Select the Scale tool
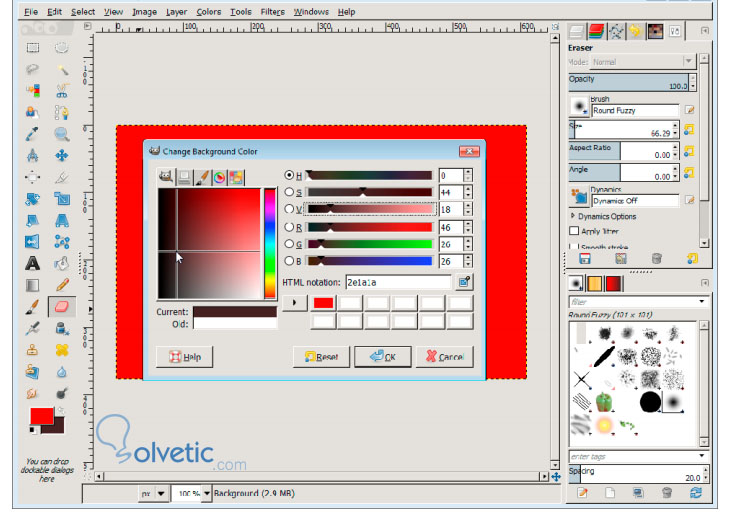740x519 pixels. point(61,199)
